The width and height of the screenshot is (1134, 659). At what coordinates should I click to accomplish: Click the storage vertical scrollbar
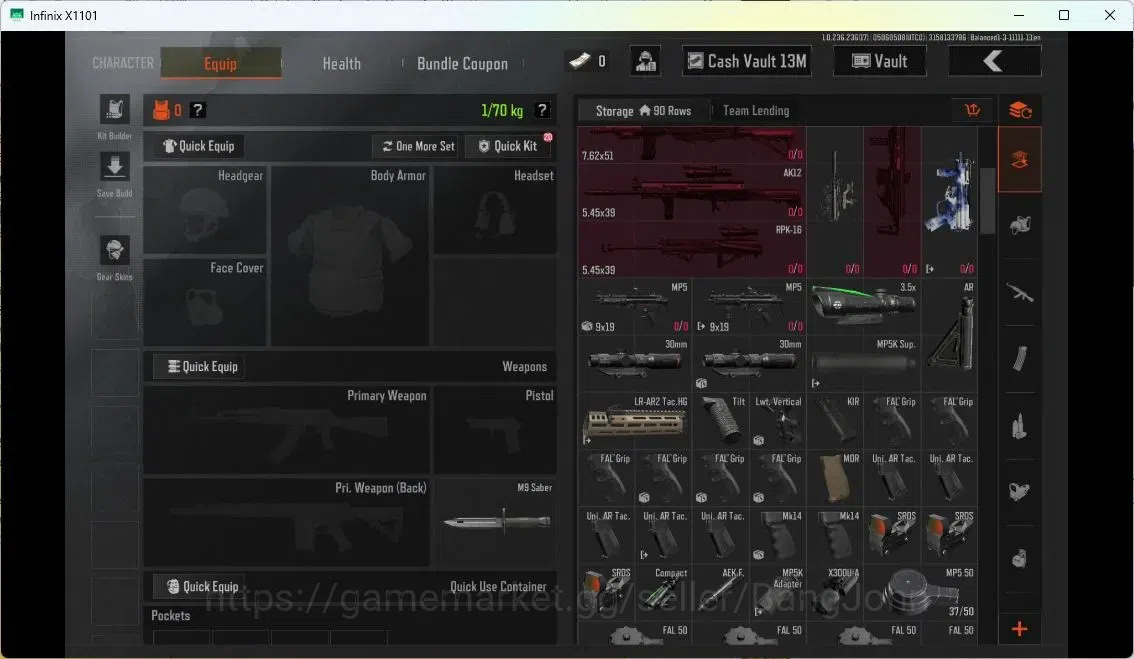tap(987, 201)
